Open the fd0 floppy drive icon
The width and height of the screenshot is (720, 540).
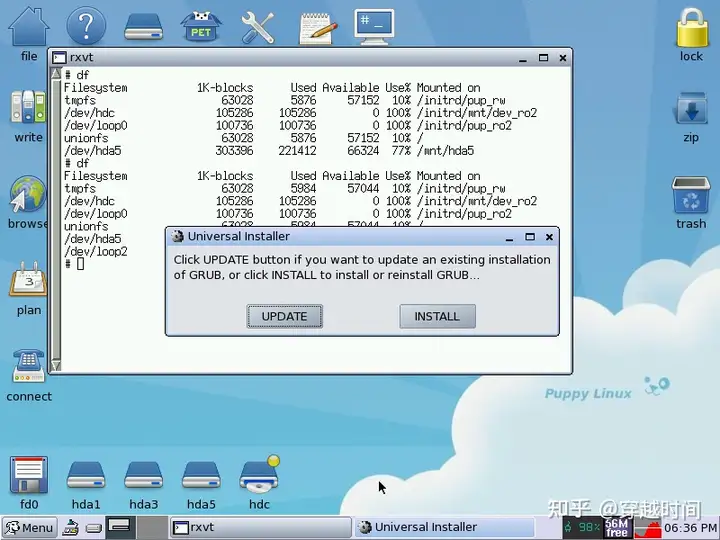point(29,474)
